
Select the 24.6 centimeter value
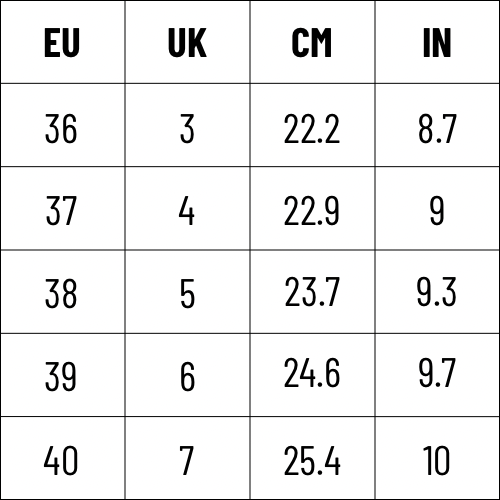click(312, 373)
